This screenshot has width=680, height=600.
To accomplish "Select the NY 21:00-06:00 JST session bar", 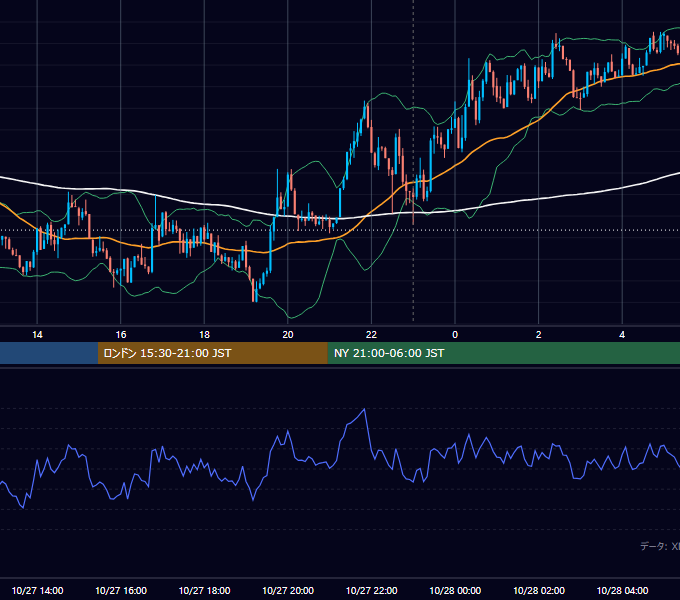I will (x=503, y=353).
